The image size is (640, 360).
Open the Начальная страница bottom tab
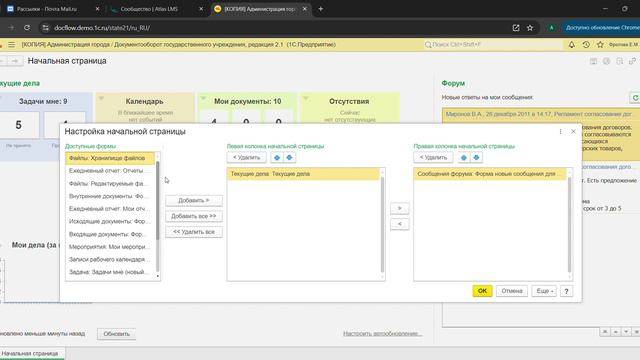[30, 353]
